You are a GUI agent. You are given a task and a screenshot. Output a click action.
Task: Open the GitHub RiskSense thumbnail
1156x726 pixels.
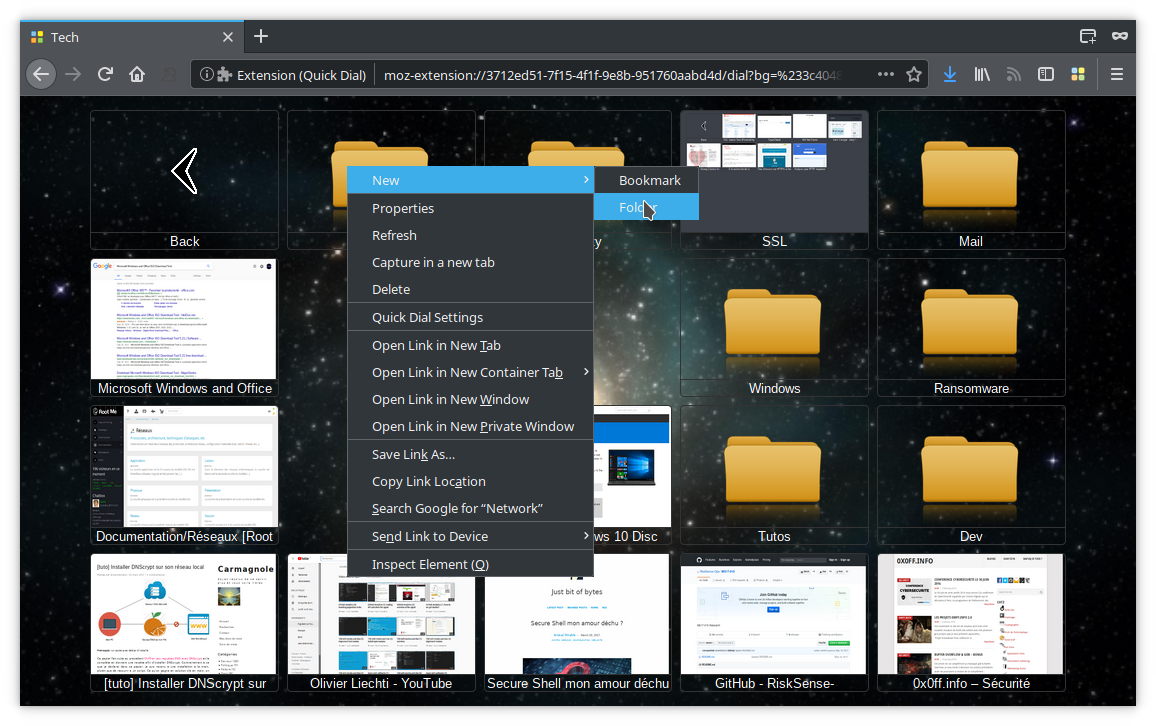(x=774, y=621)
